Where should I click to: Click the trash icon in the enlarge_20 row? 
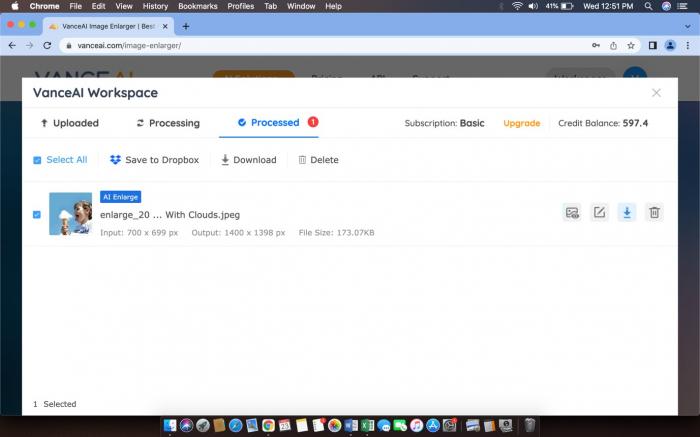tap(654, 212)
